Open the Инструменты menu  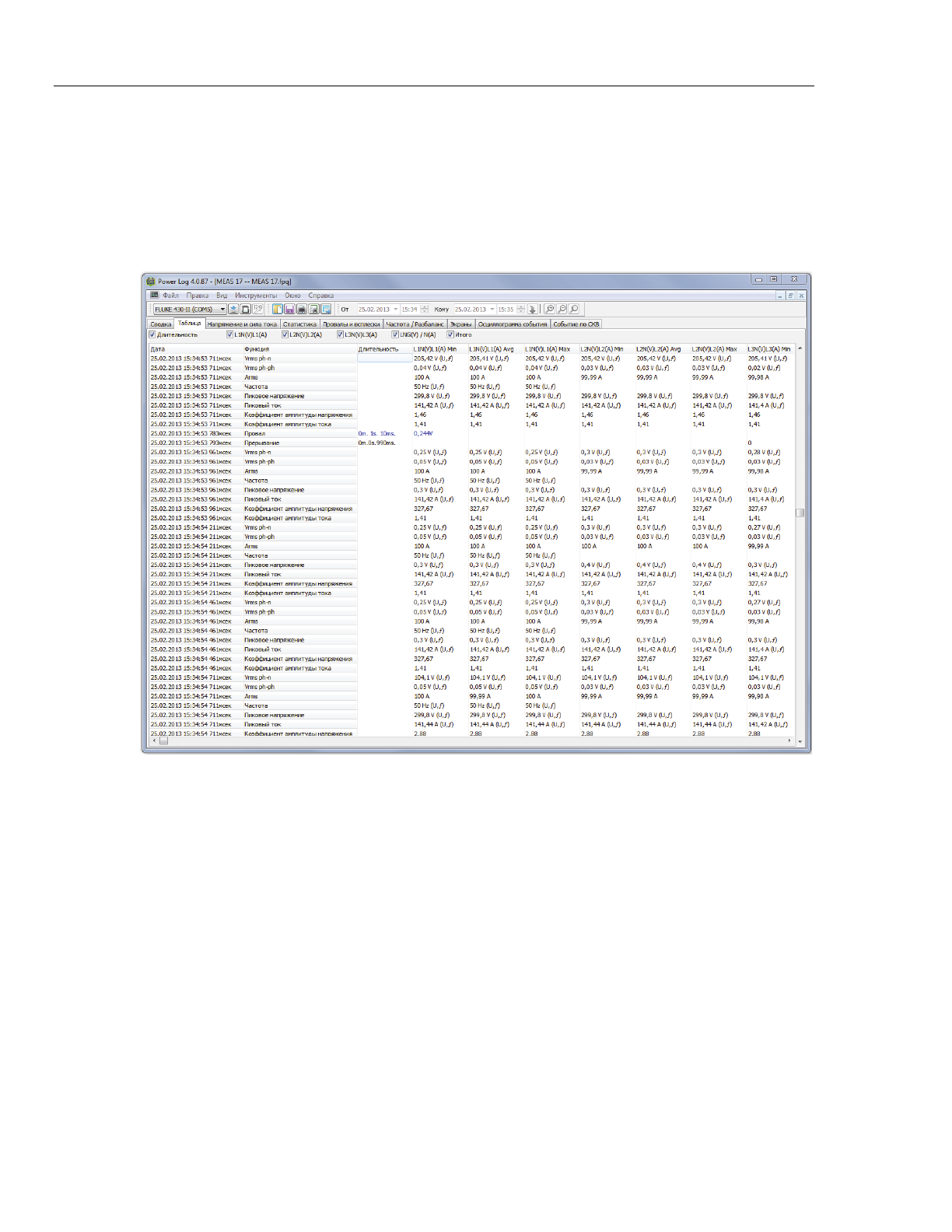pos(255,296)
